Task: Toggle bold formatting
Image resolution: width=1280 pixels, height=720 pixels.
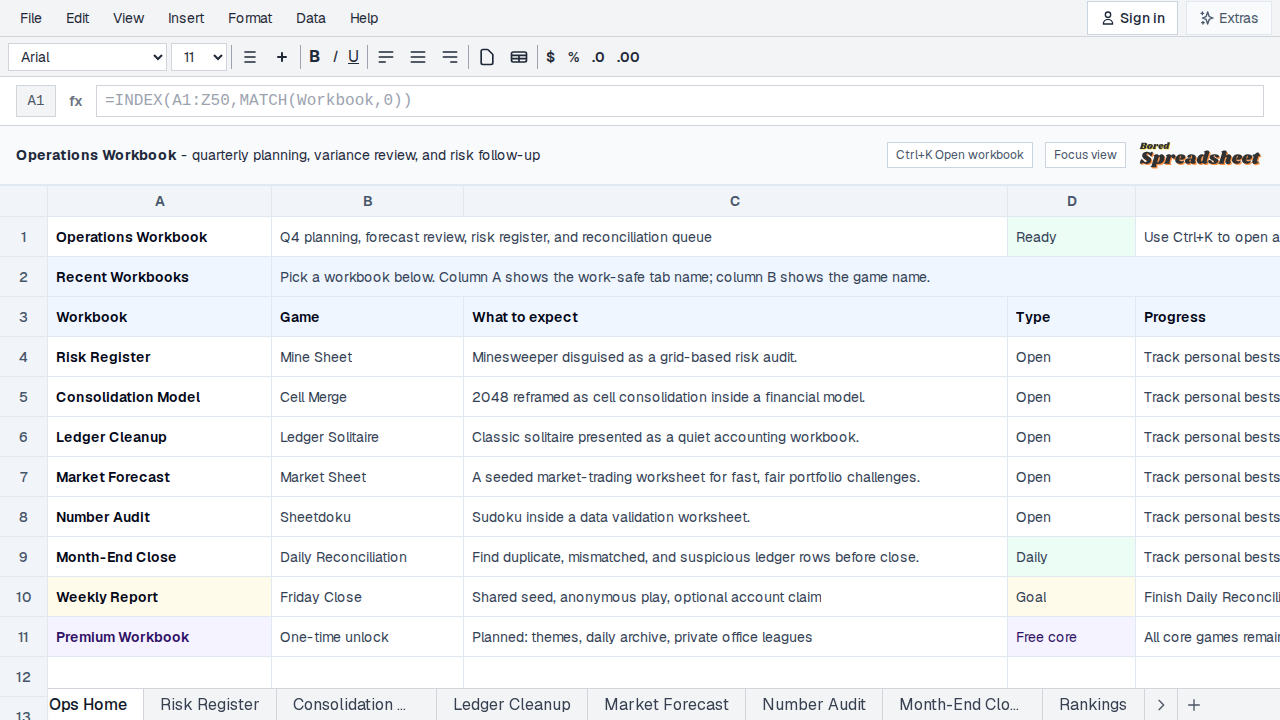Action: (x=314, y=57)
